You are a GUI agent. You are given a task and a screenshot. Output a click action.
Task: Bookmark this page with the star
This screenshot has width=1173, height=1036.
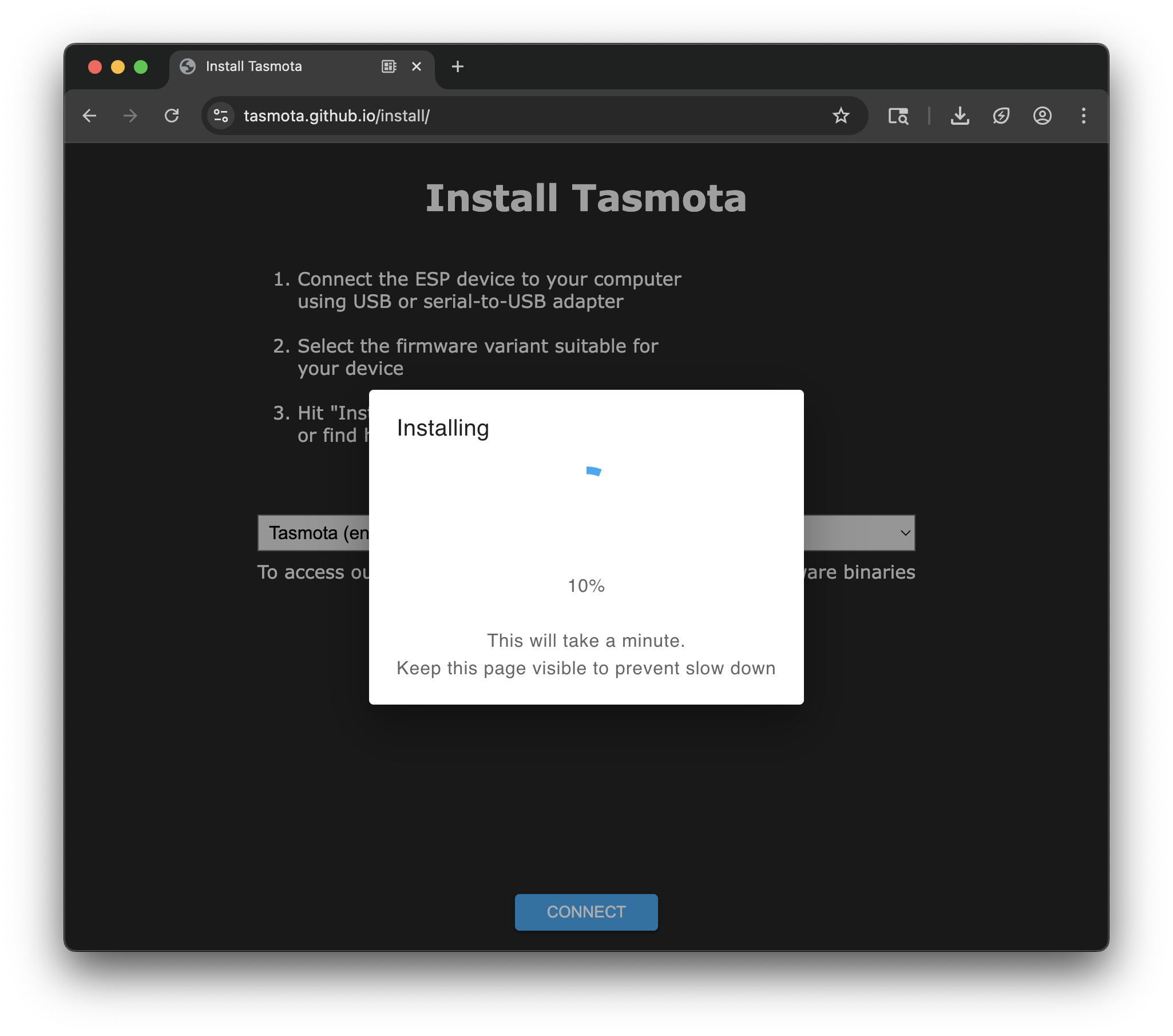pyautogui.click(x=840, y=116)
